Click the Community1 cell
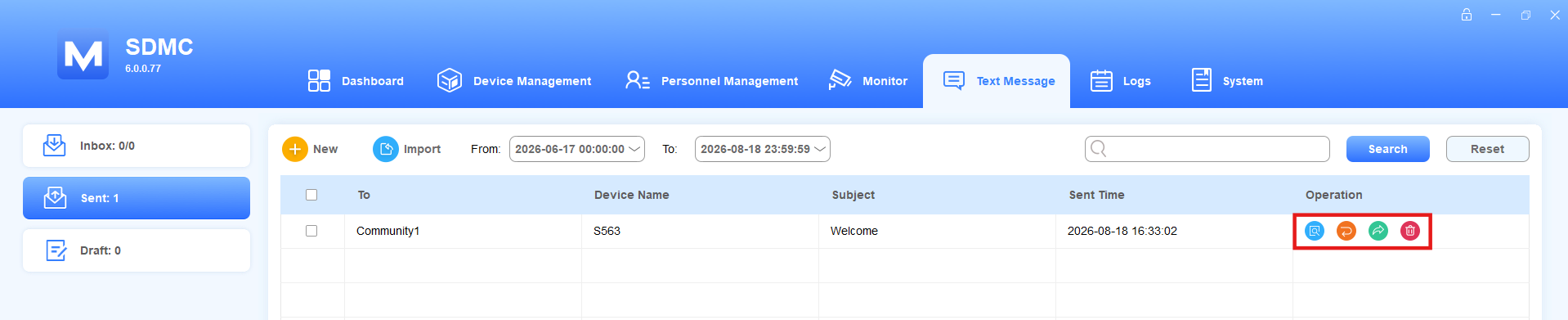The image size is (1568, 320). (x=463, y=231)
